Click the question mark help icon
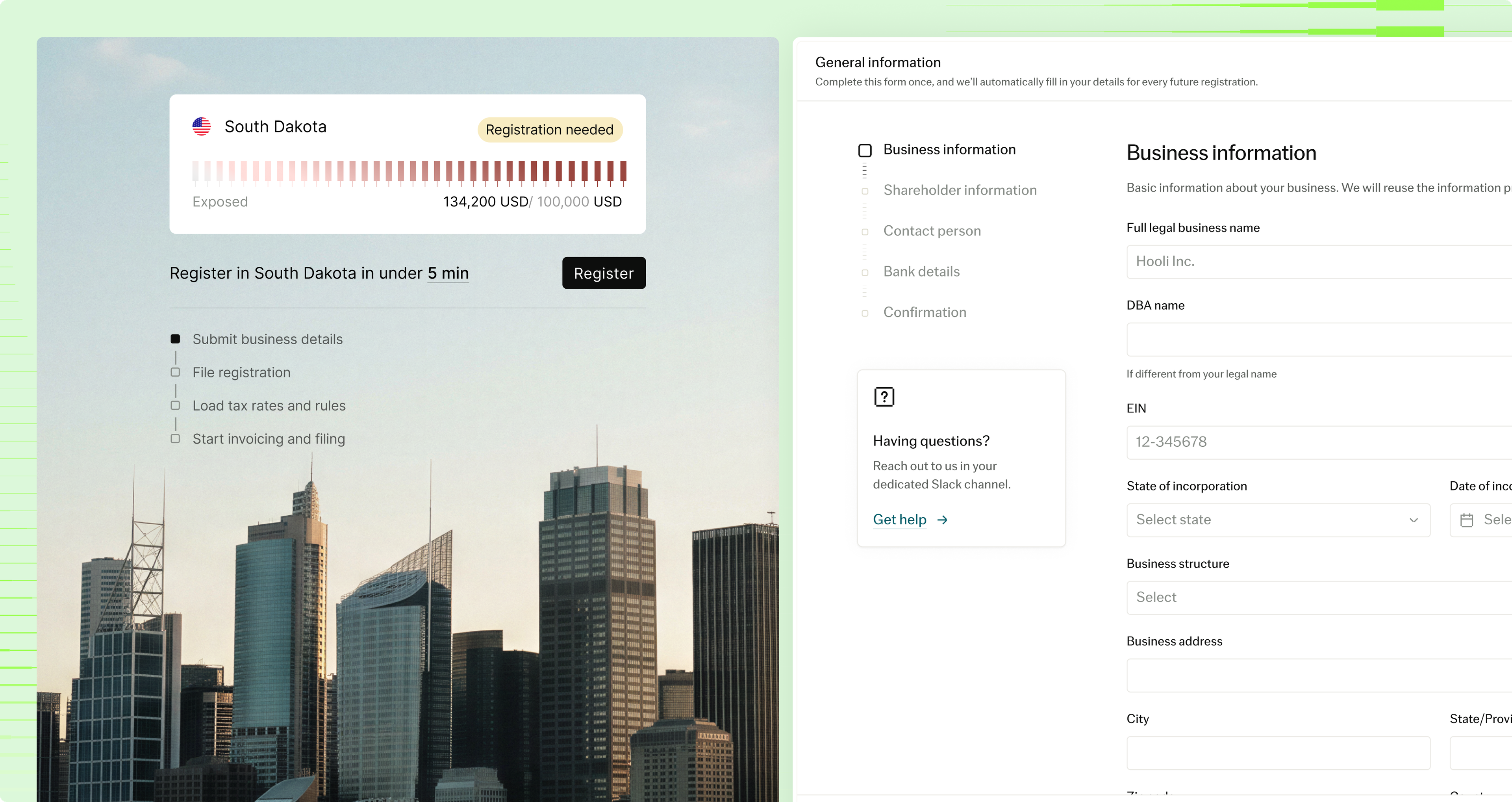 pos(884,397)
